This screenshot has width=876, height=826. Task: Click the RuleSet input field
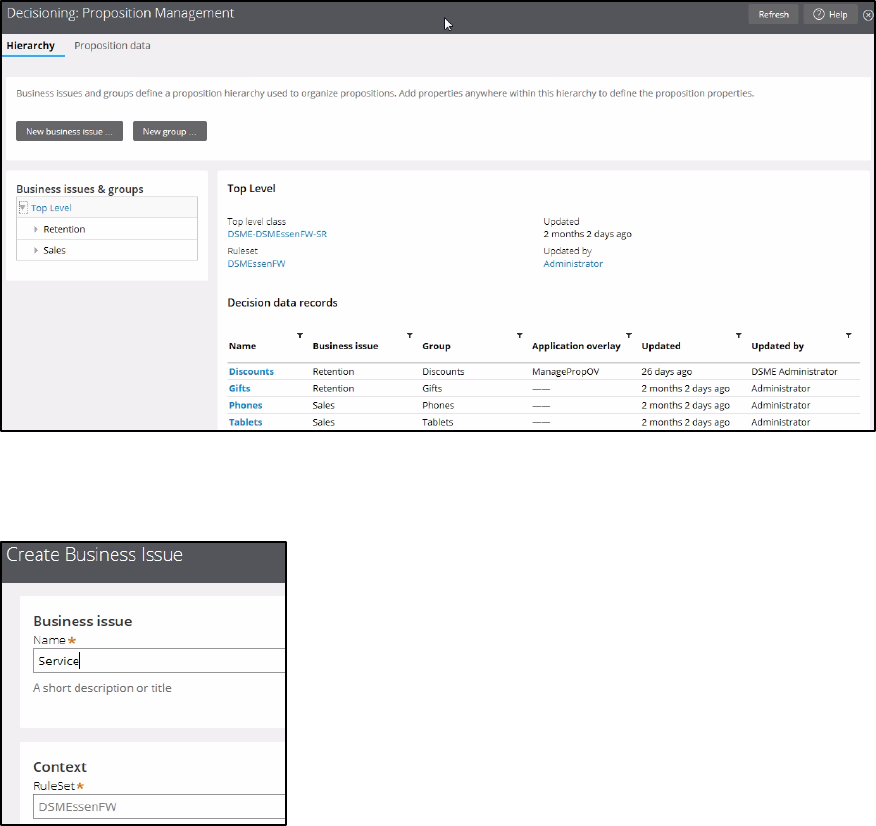pyautogui.click(x=159, y=806)
